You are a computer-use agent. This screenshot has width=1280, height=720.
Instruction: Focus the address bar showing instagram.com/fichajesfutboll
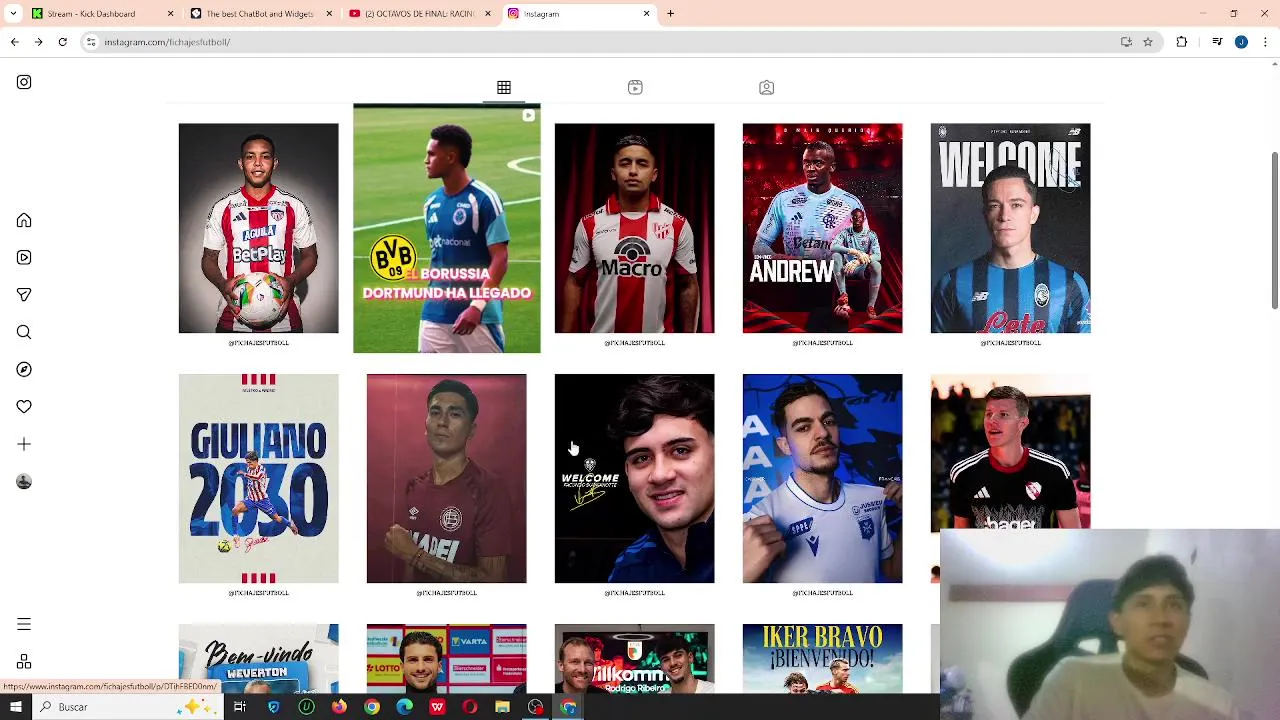coord(620,42)
